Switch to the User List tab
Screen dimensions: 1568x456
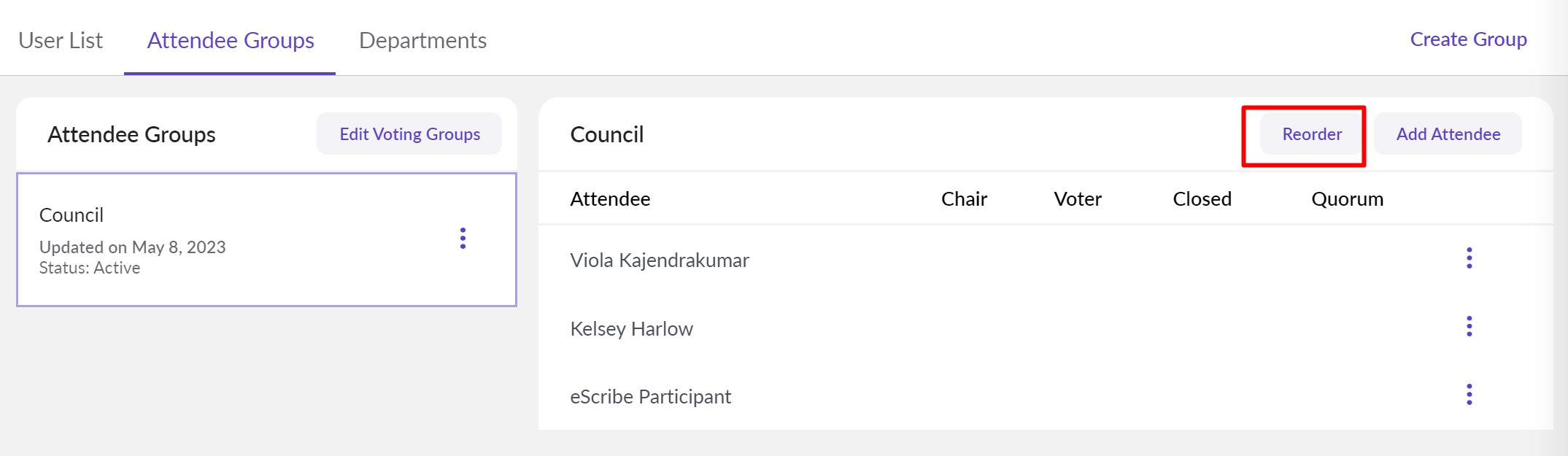click(61, 40)
